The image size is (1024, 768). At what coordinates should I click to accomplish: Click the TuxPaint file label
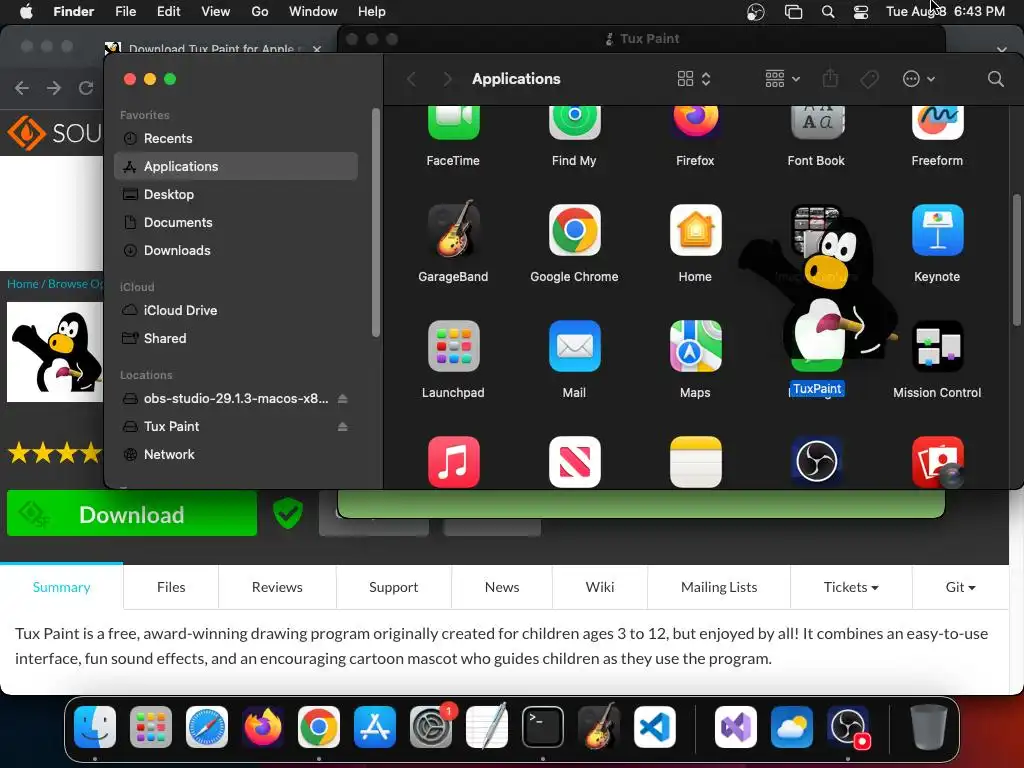pyautogui.click(x=817, y=389)
